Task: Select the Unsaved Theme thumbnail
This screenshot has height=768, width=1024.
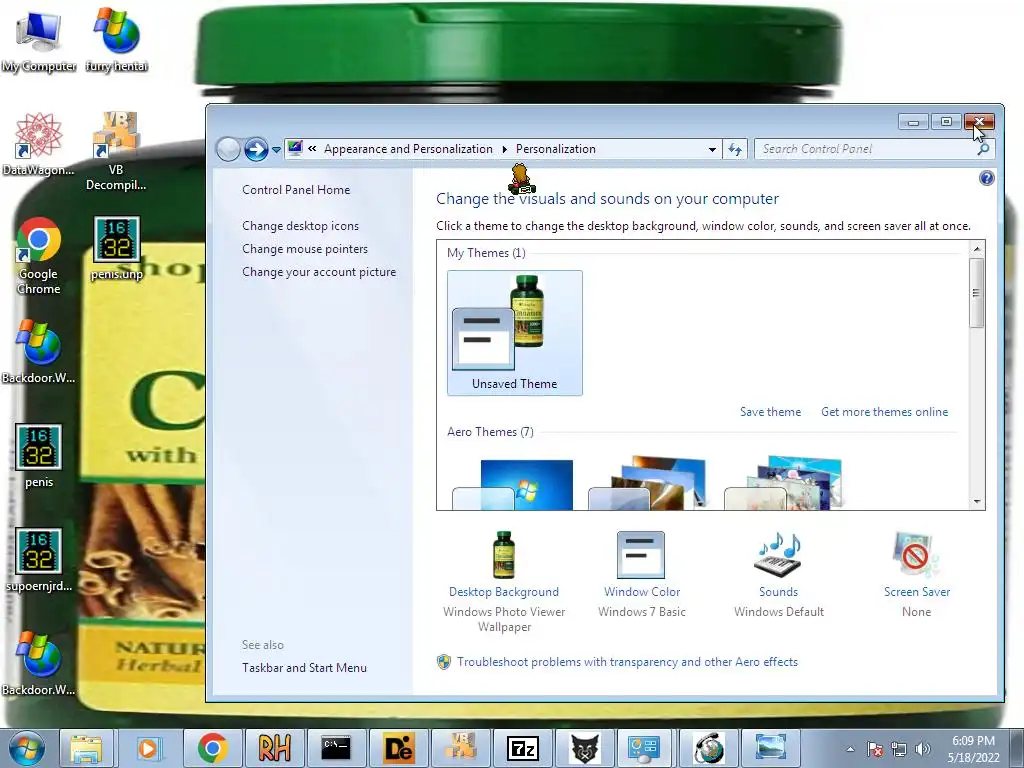Action: [515, 333]
